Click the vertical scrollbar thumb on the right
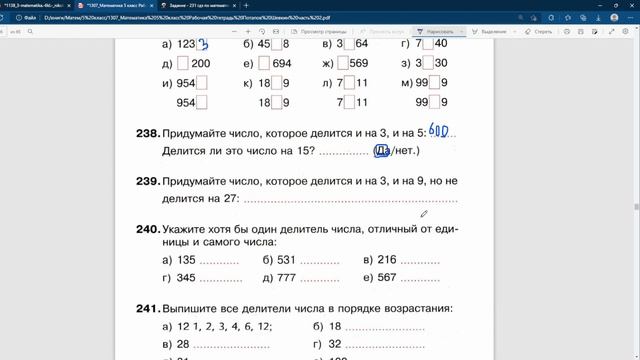 (x=637, y=207)
